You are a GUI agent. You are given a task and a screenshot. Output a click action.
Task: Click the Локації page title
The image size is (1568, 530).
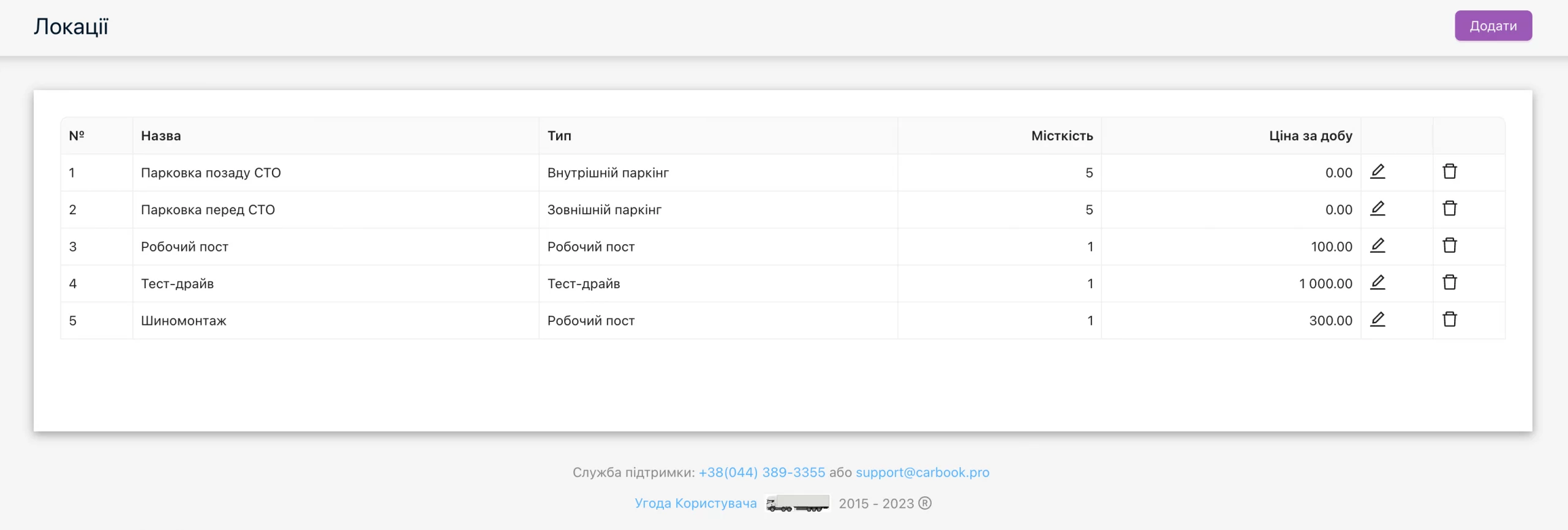[71, 26]
